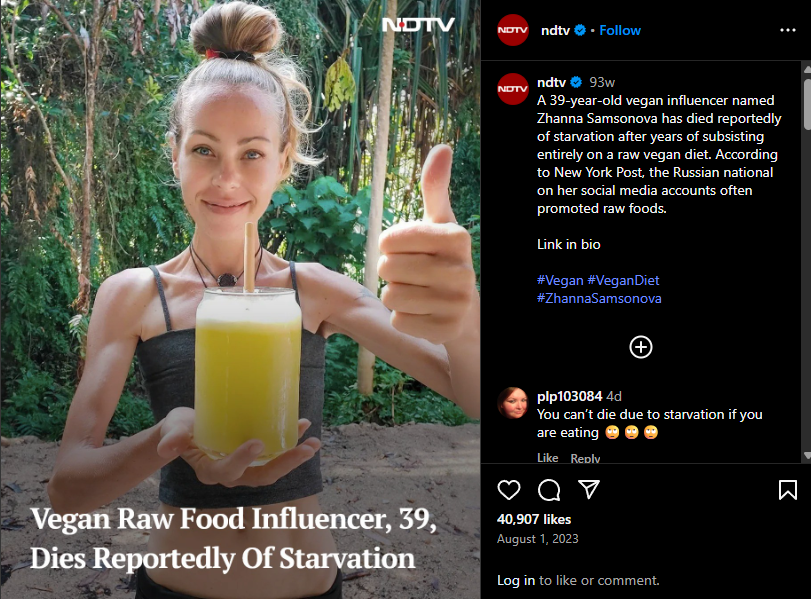811x599 pixels.
Task: Follow the ndtv account
Action: 620,31
